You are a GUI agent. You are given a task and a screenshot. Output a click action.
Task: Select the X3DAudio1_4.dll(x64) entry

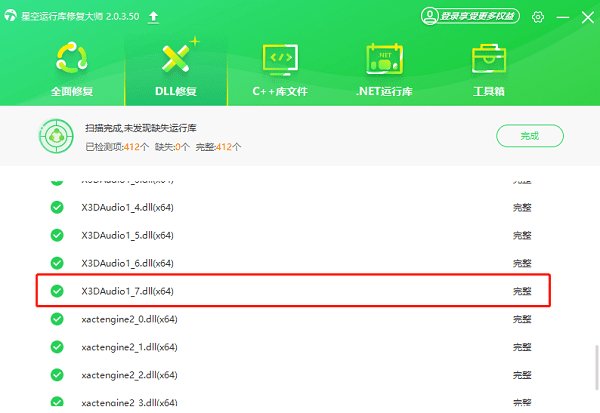pos(127,207)
